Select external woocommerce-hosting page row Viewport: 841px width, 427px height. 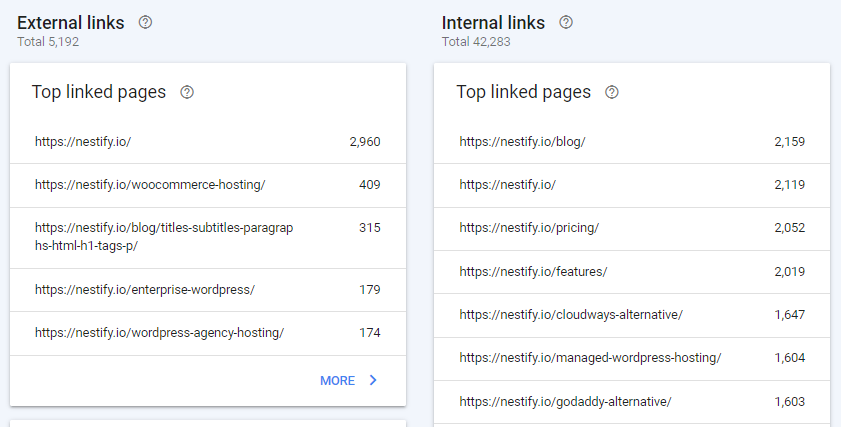click(208, 185)
